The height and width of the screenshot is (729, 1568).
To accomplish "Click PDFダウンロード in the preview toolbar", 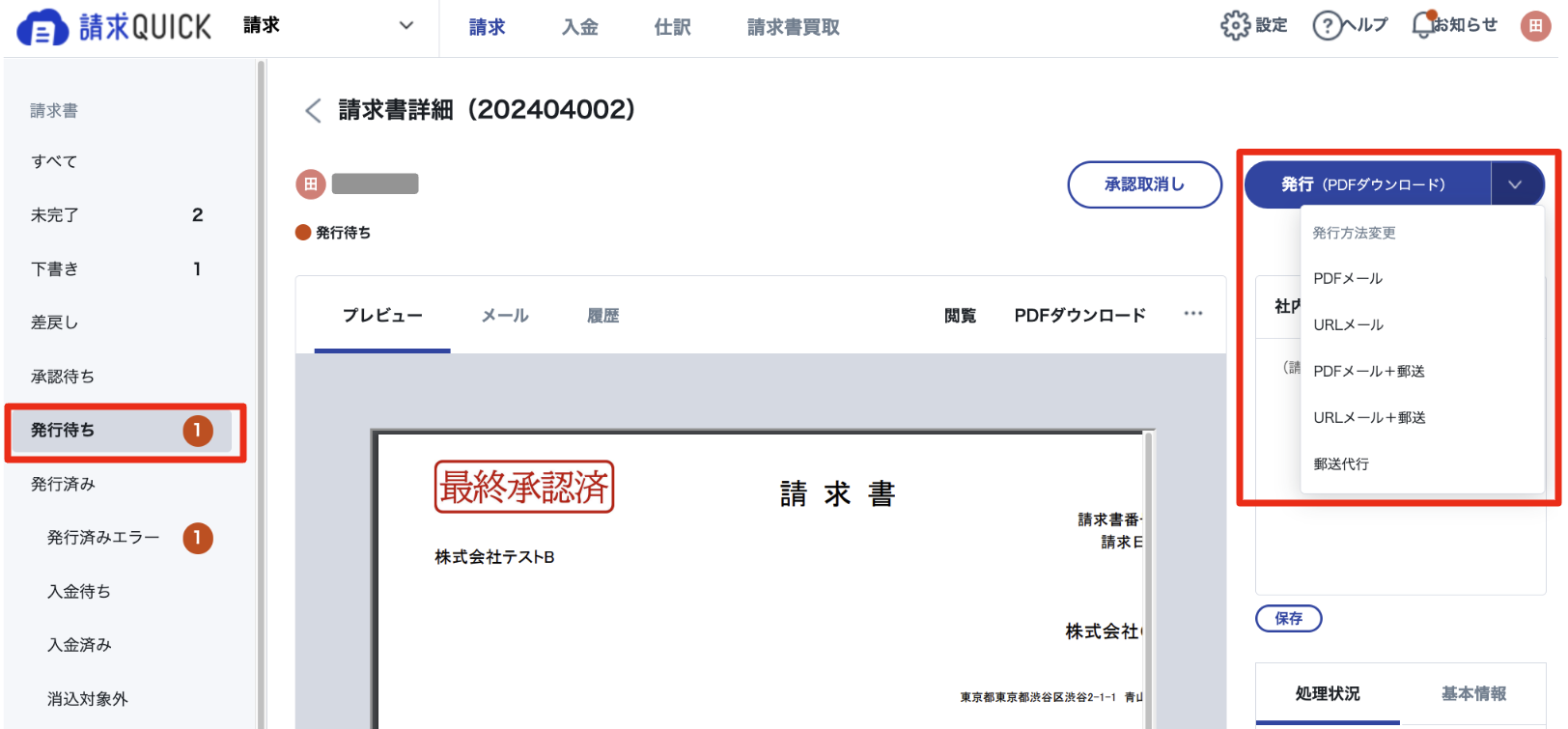I will coord(1079,316).
